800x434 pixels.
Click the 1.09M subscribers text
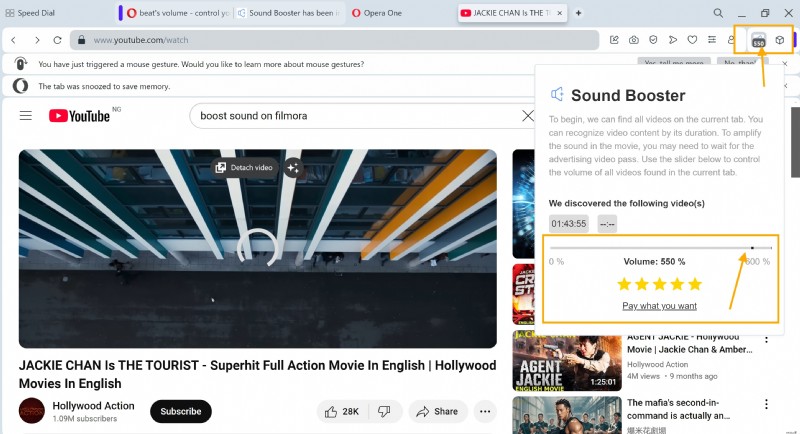[85, 419]
